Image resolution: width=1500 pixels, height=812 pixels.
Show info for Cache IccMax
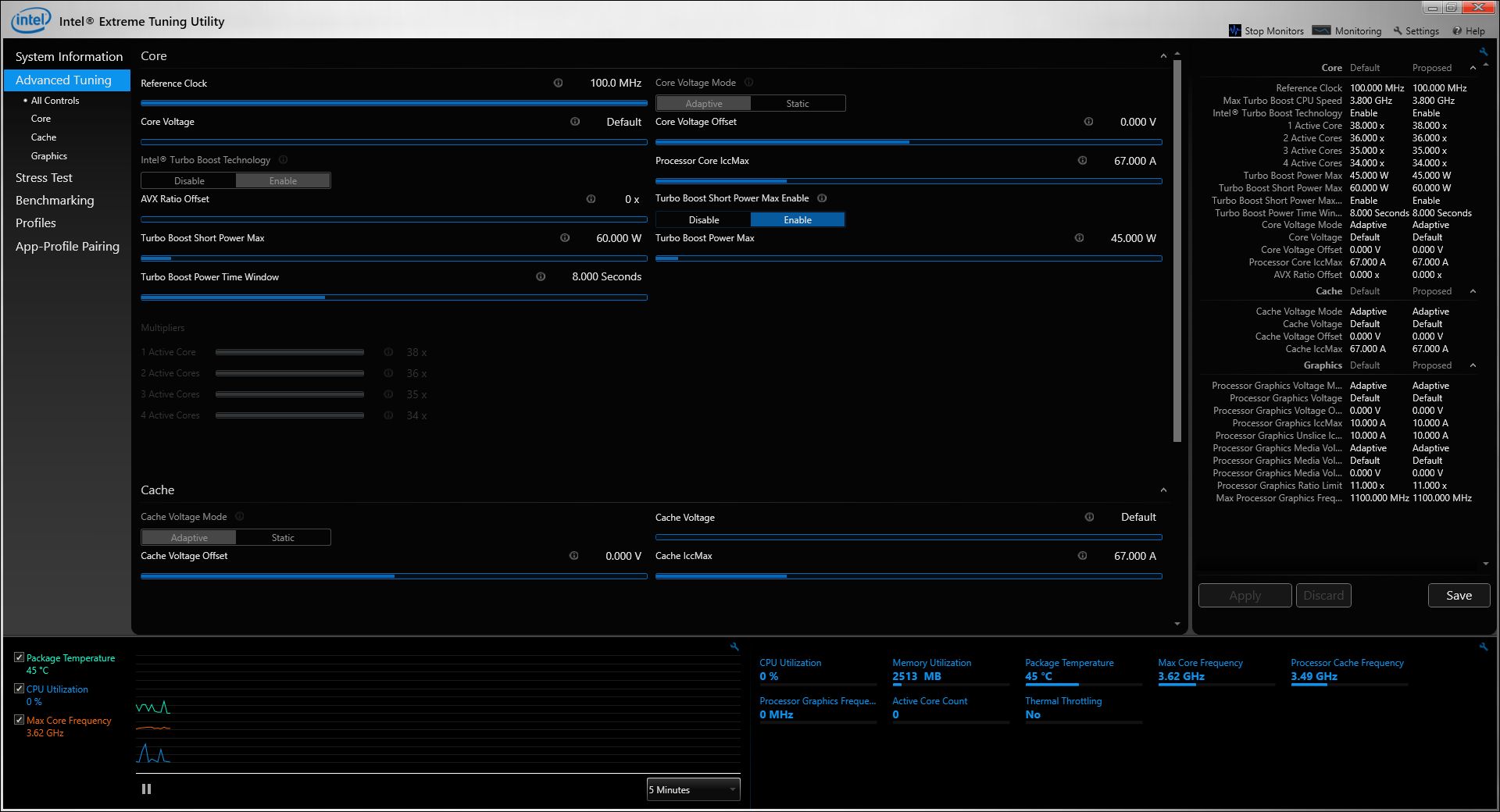tap(1082, 556)
